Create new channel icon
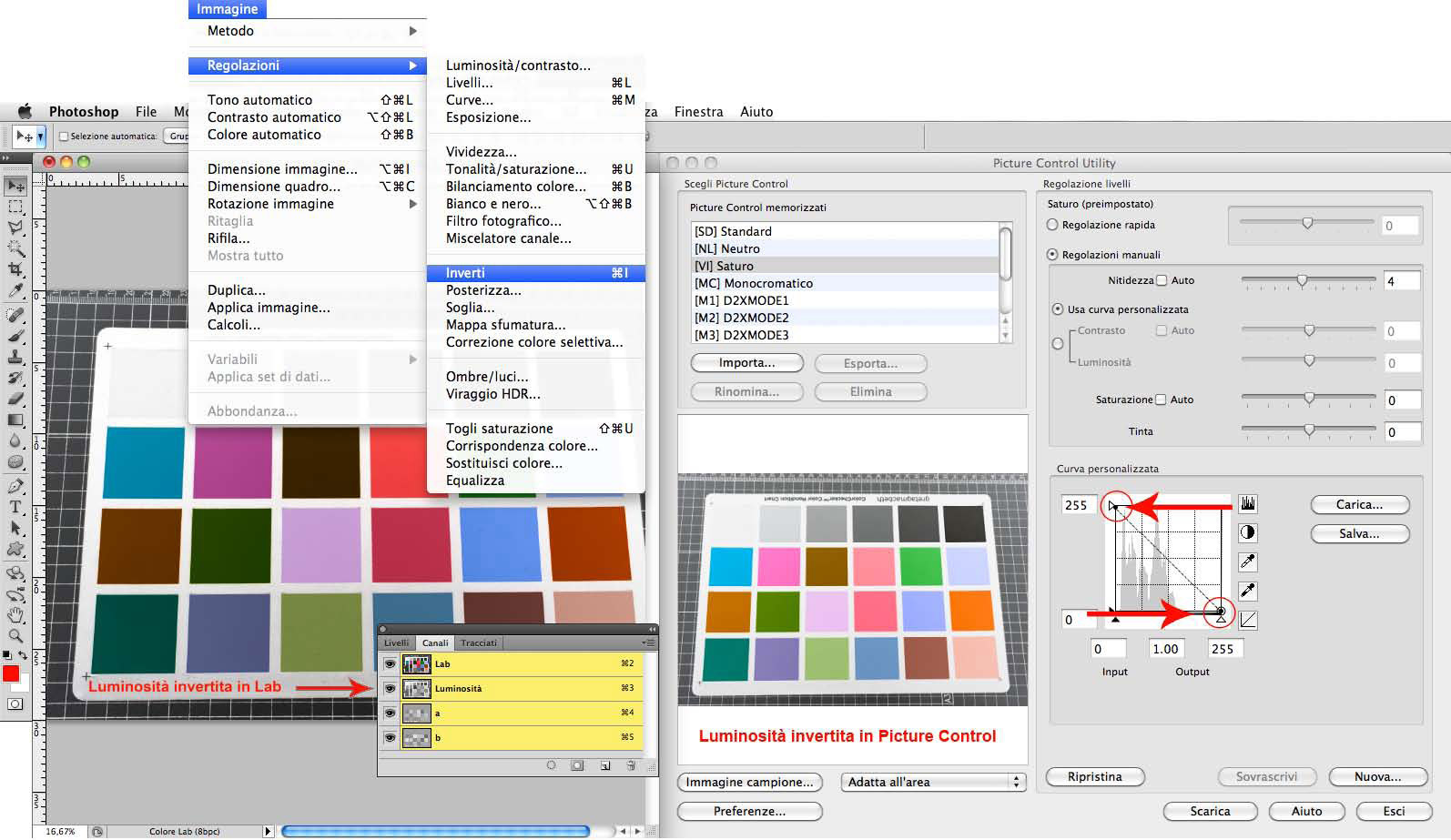This screenshot has width=1451, height=840. coord(605,765)
